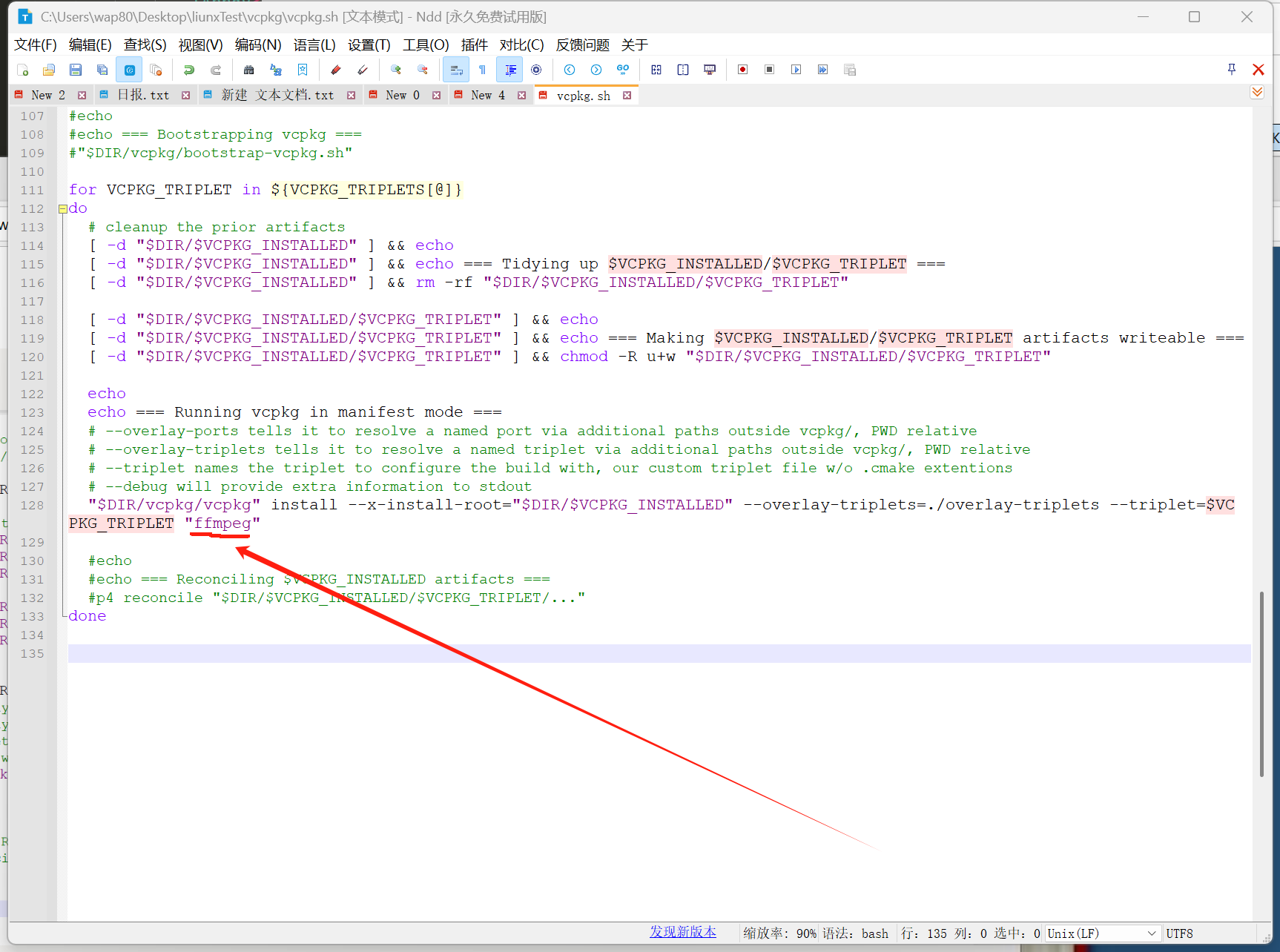Viewport: 1280px width, 952px height.
Task: Click the 语法: bash status bar entry
Action: pos(855,933)
